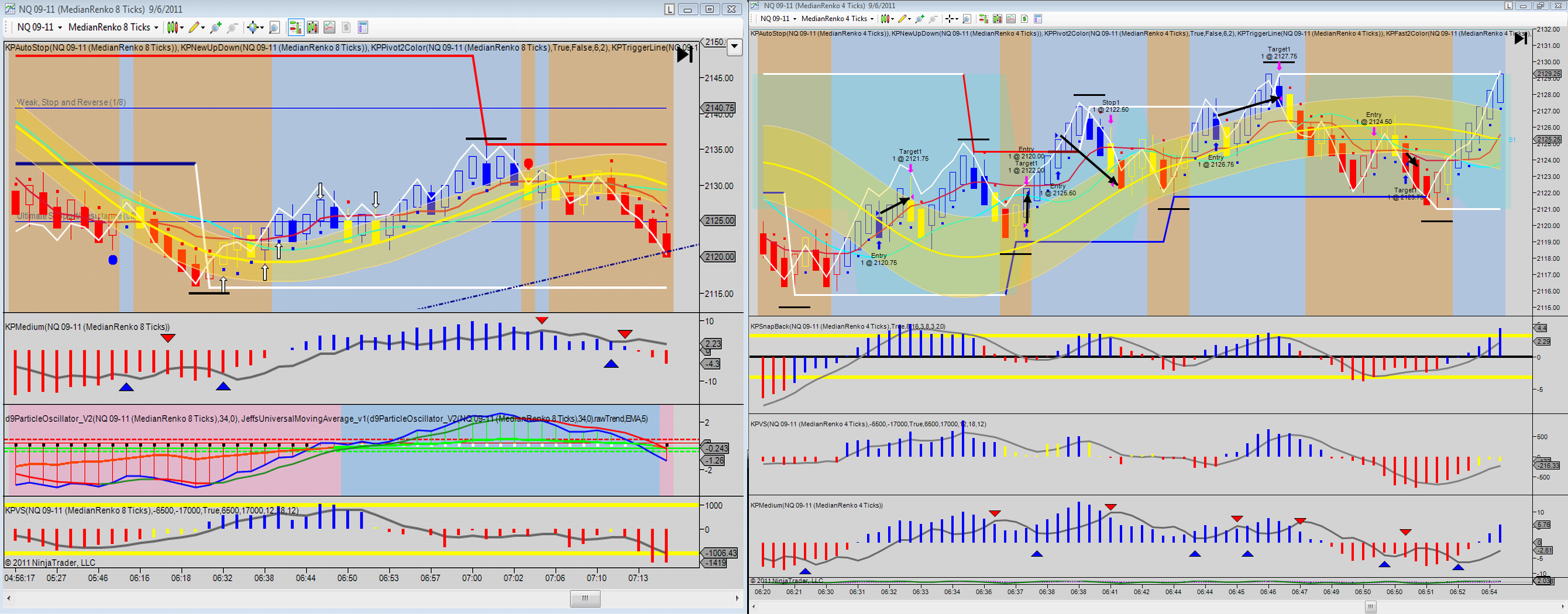Viewport: 1568px width, 614px height.
Task: Click 'Weak, Stop and Reverse (1/8)' line label
Action: tap(71, 102)
